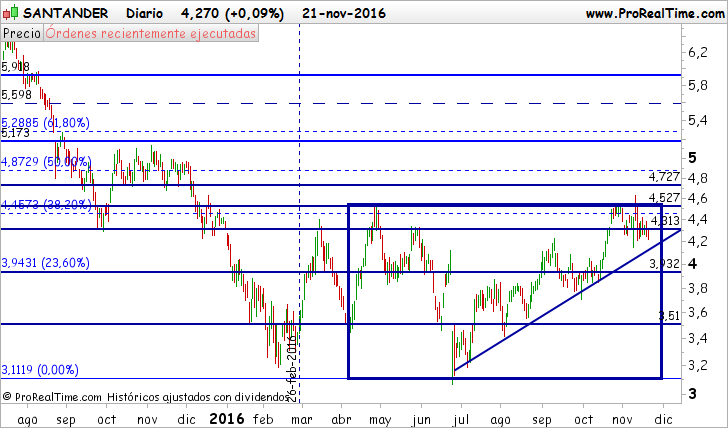The image size is (728, 428).
Task: Click the dic label at time axis end
Action: 663,419
